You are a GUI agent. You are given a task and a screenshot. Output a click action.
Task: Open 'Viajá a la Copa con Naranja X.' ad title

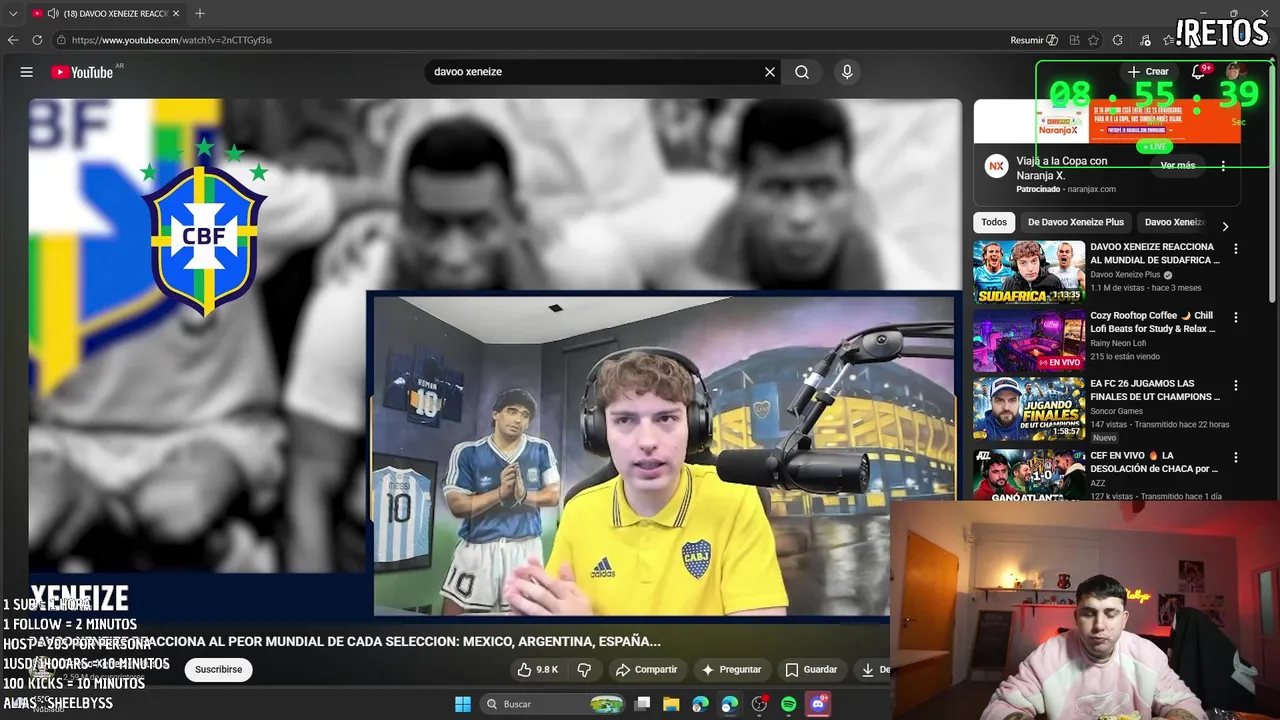(x=1062, y=168)
